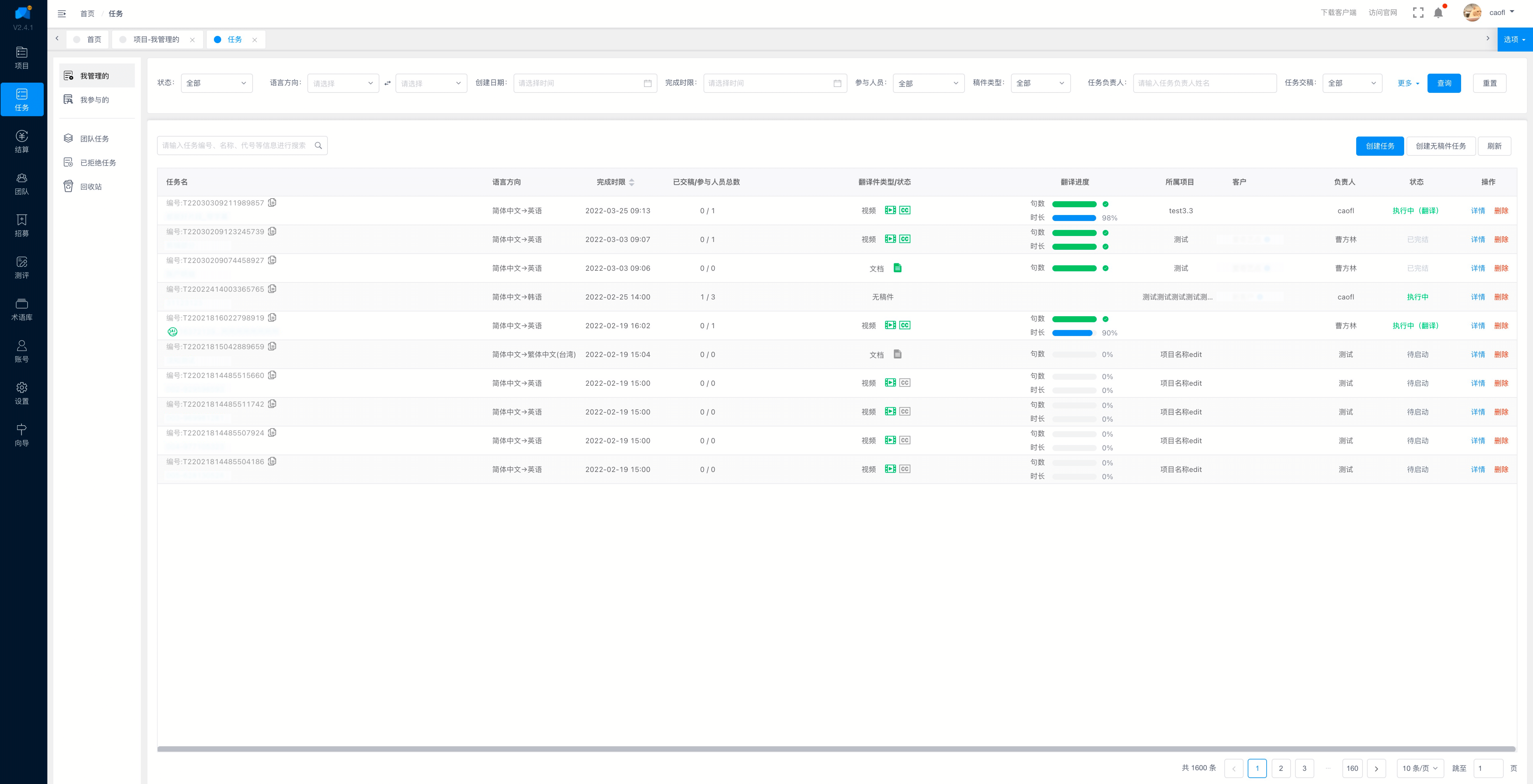
Task: Copy task number T22022414003365765
Action: point(272,289)
